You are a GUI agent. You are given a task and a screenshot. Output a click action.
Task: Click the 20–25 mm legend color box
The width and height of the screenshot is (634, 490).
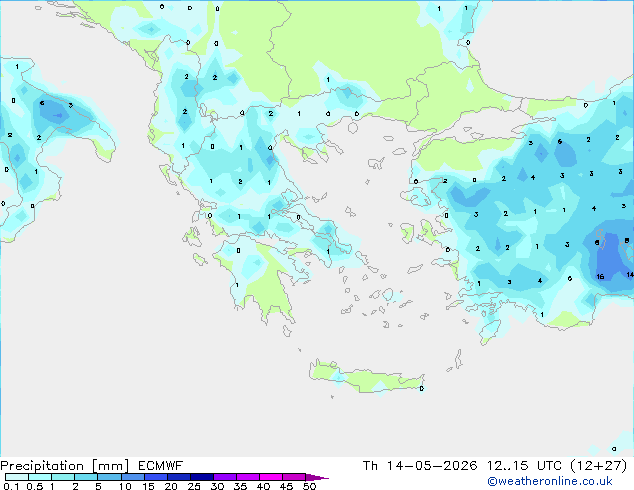(178, 477)
